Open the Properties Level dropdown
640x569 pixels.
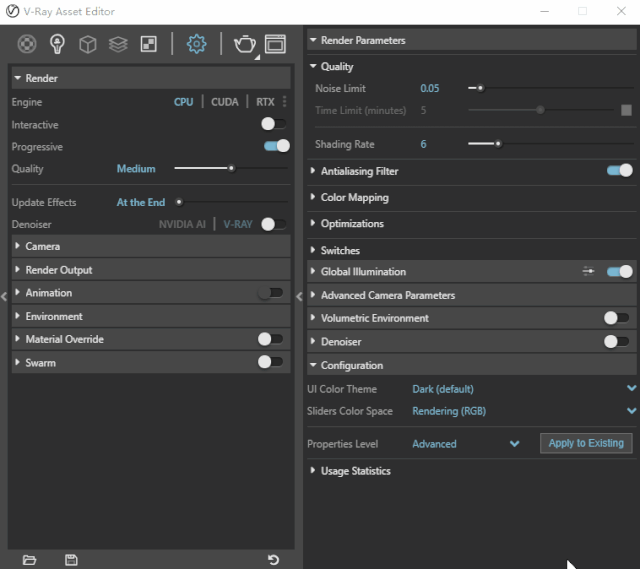coord(466,444)
